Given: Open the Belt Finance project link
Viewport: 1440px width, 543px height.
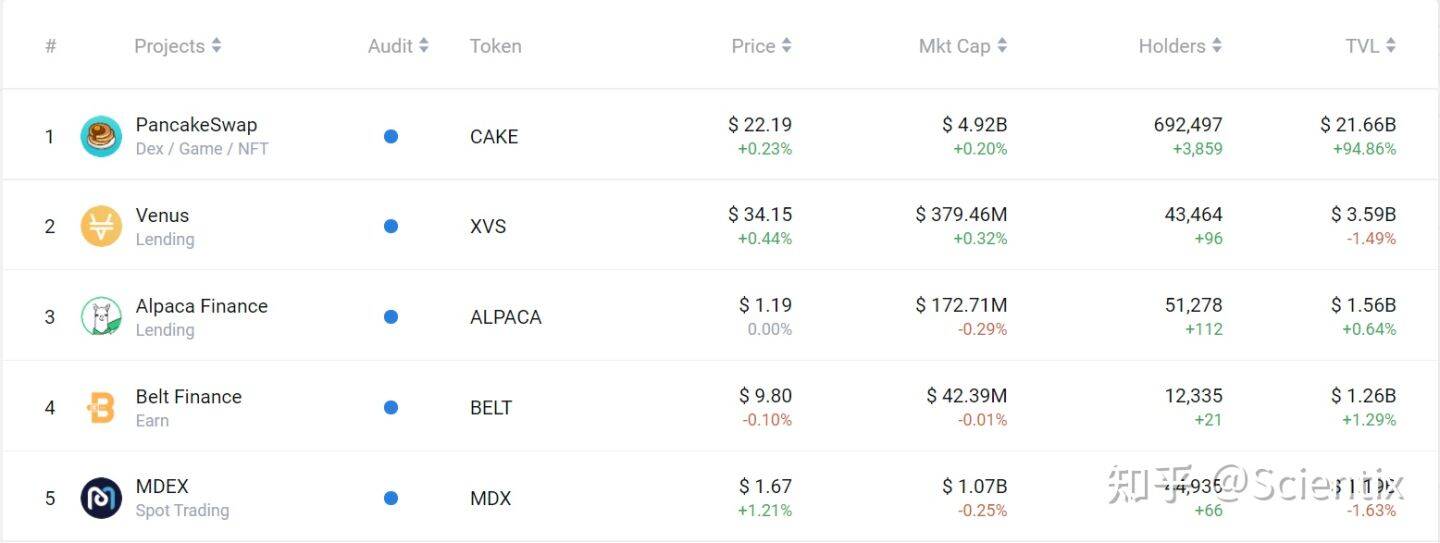Looking at the screenshot, I should [x=188, y=397].
